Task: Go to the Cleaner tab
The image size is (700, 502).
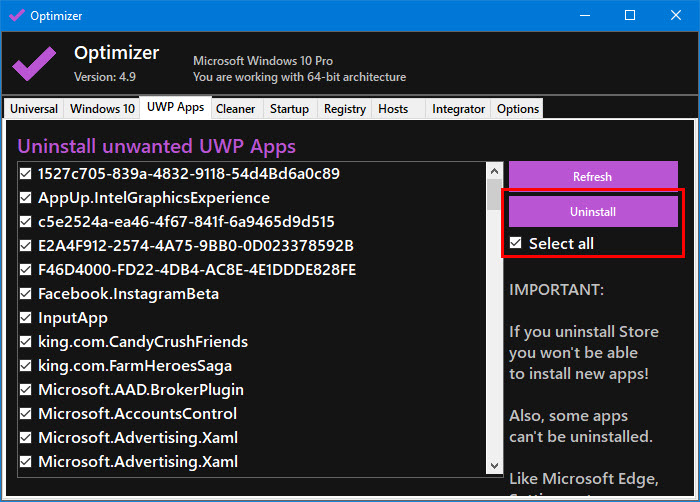Action: pos(236,109)
